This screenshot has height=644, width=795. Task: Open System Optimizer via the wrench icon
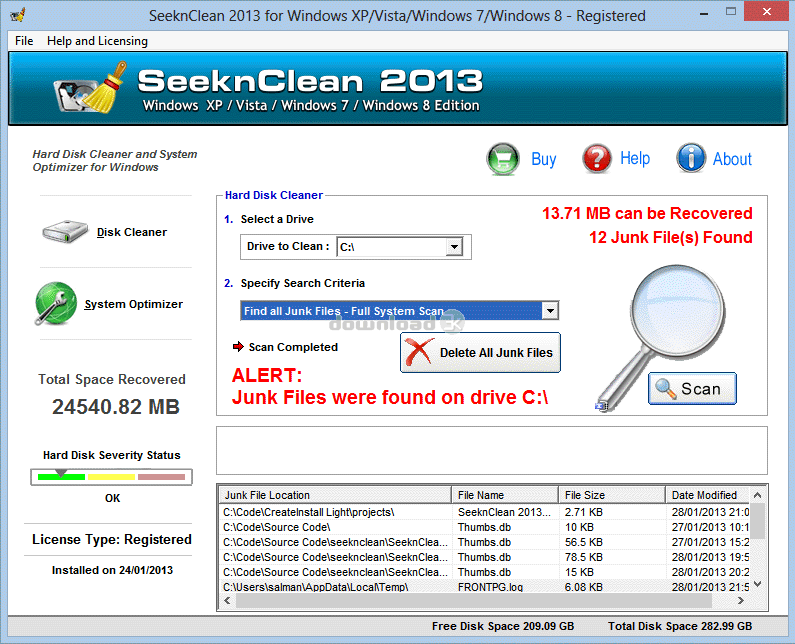coord(56,303)
